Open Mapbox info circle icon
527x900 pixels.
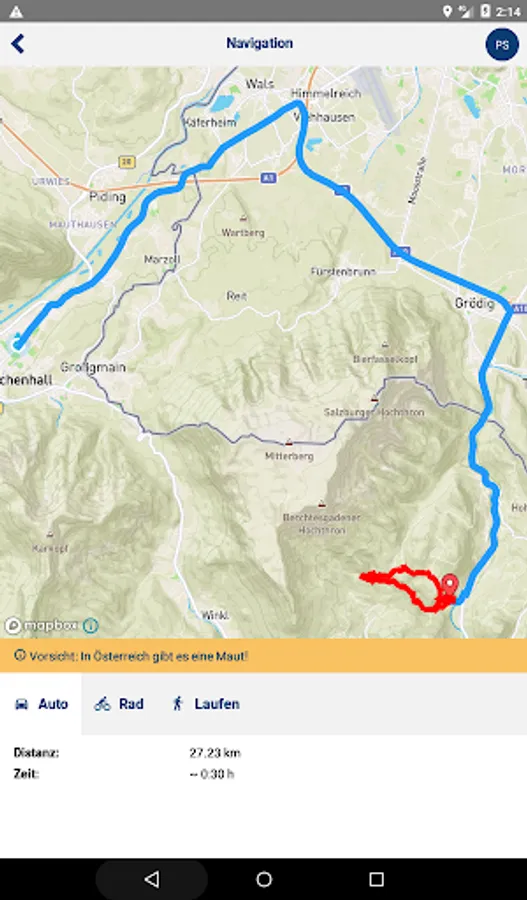click(91, 625)
